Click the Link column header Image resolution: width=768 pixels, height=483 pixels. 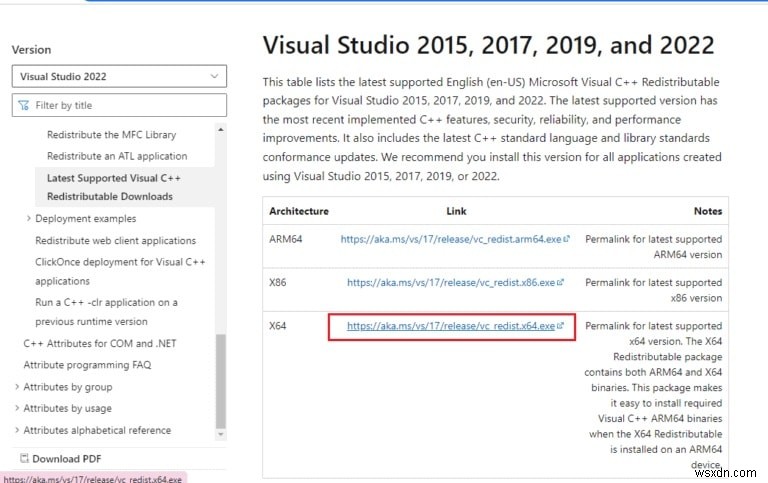456,211
